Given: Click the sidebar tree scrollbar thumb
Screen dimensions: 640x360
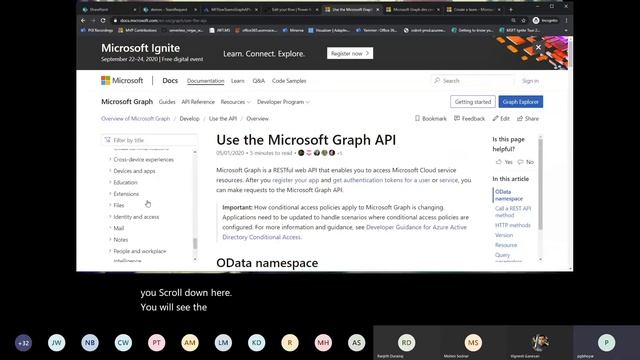Looking at the screenshot, I should pyautogui.click(x=195, y=243).
